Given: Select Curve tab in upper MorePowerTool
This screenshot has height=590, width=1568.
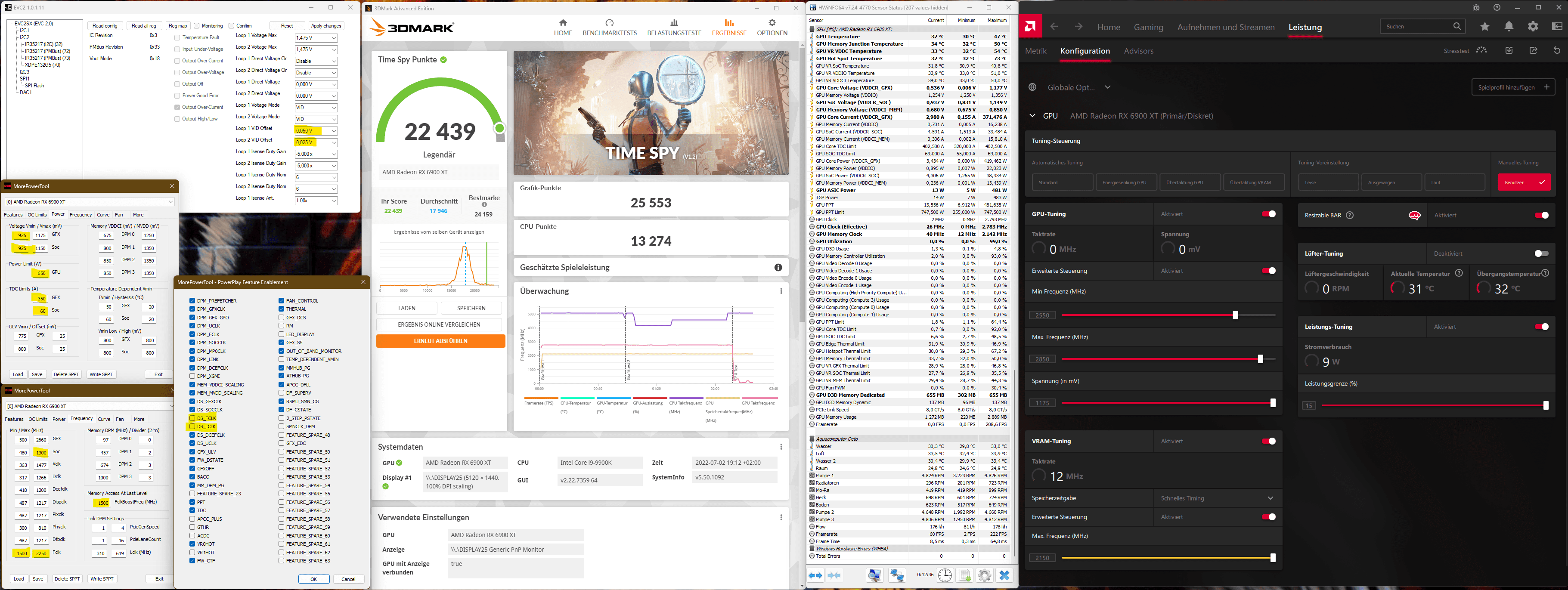Looking at the screenshot, I should coord(103,215).
